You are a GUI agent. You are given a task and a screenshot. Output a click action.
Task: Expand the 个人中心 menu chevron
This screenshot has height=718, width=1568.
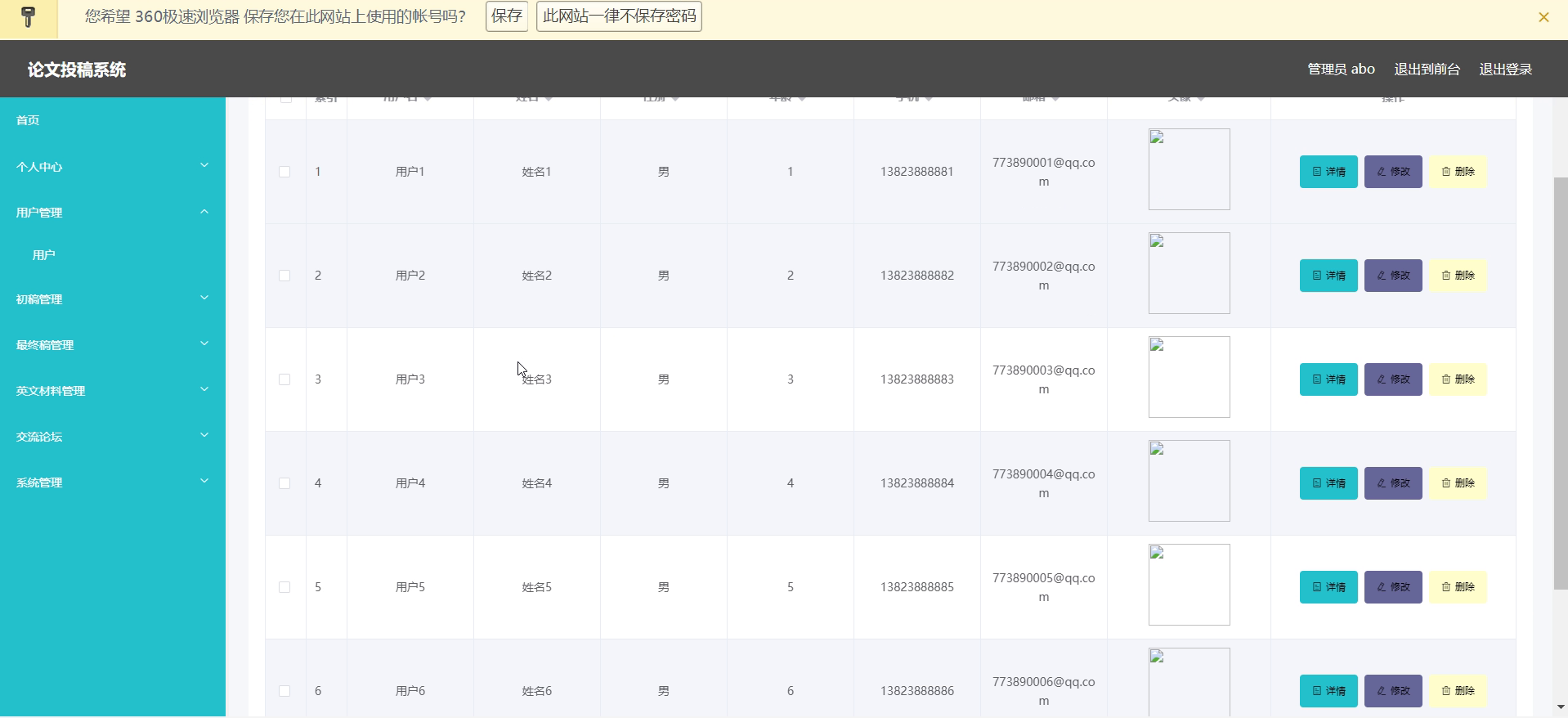[x=204, y=165]
